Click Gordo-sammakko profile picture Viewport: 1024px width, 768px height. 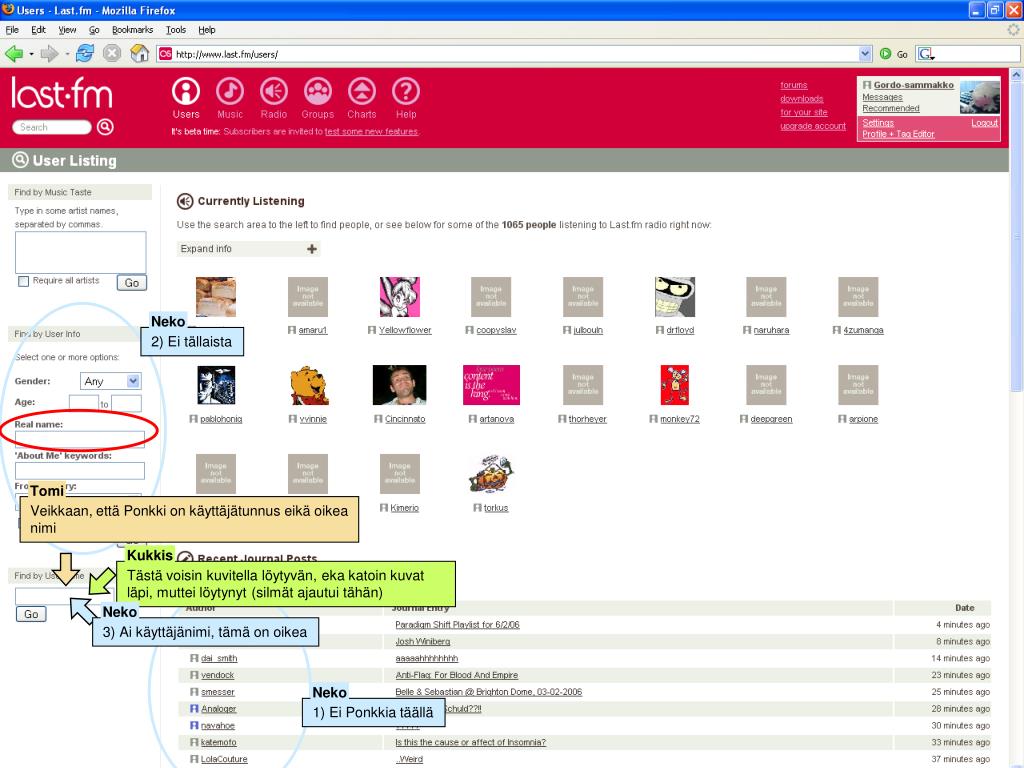(x=980, y=98)
